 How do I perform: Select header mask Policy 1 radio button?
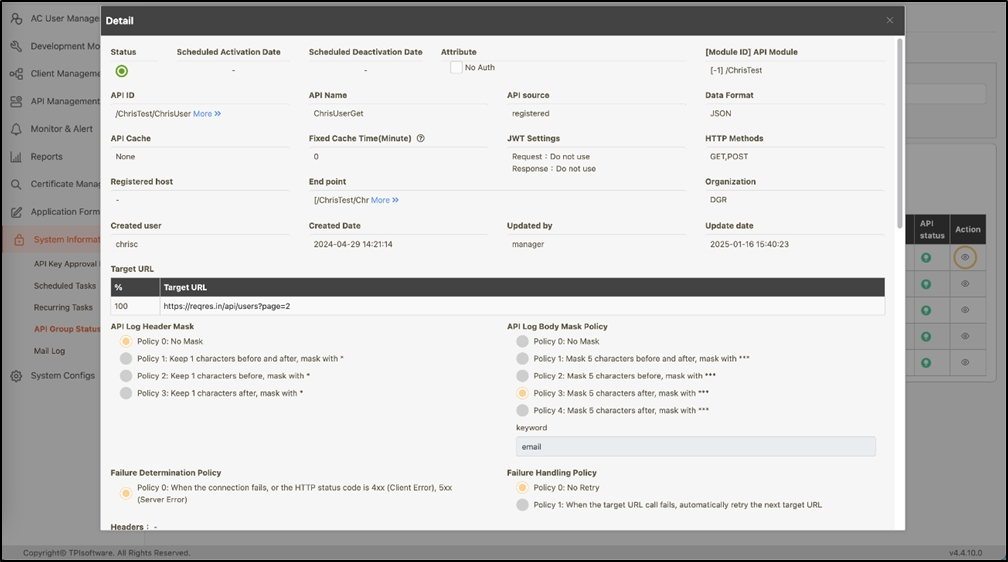126,358
